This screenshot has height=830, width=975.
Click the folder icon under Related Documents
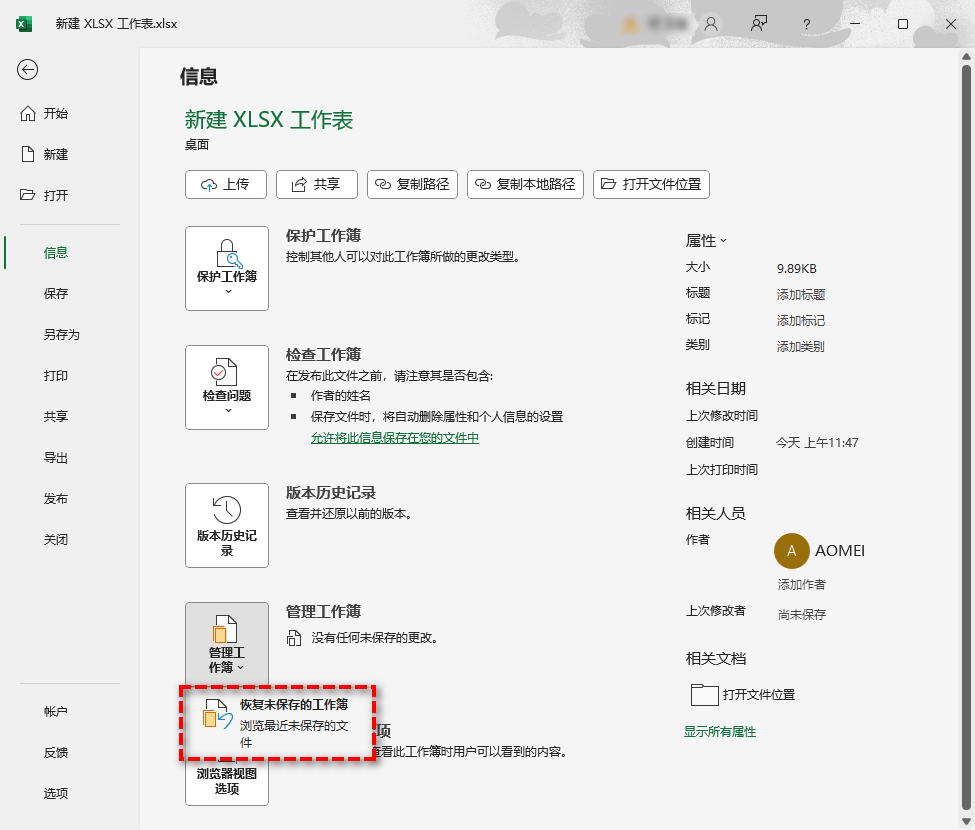705,695
